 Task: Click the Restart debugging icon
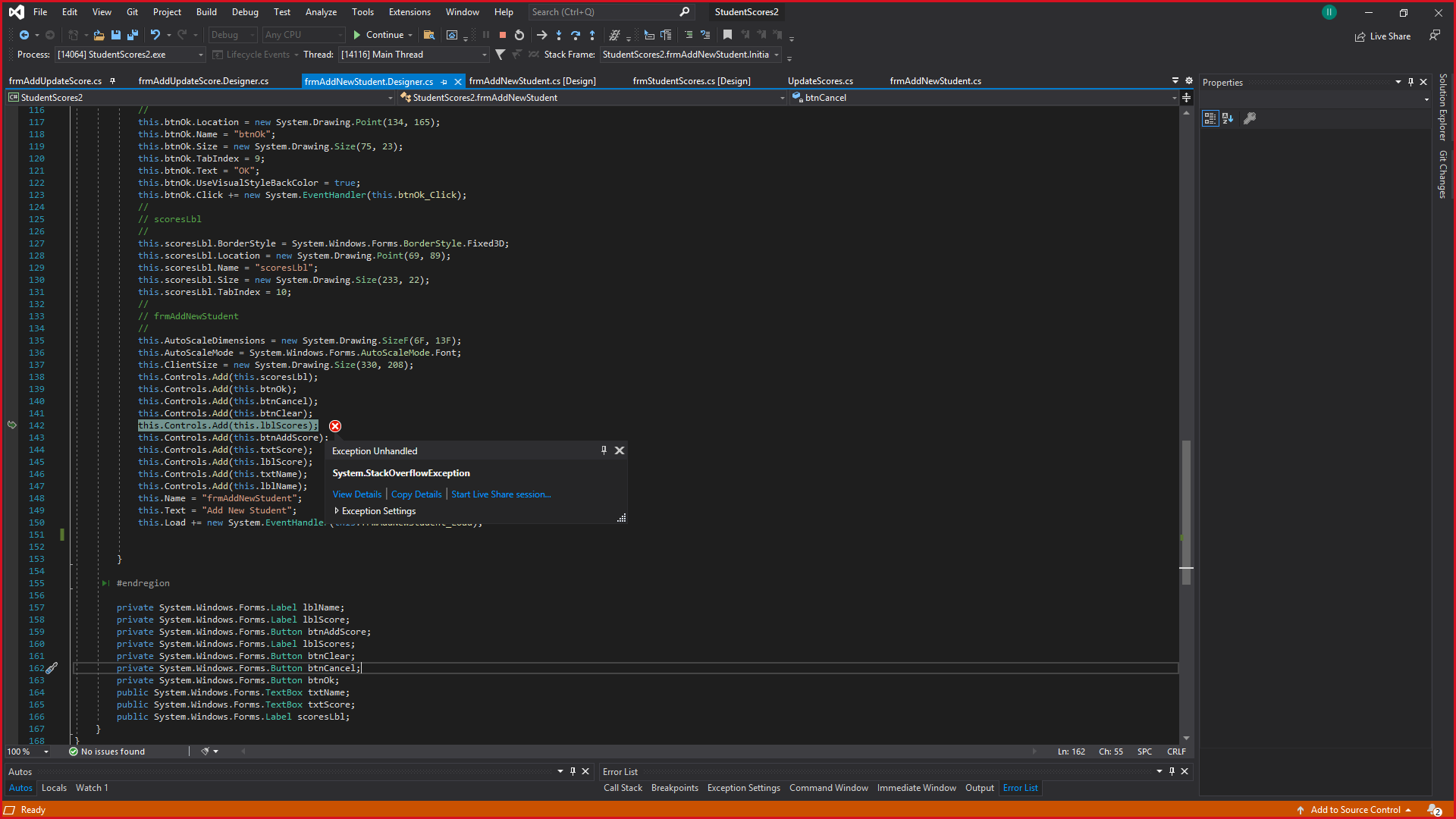[x=519, y=35]
